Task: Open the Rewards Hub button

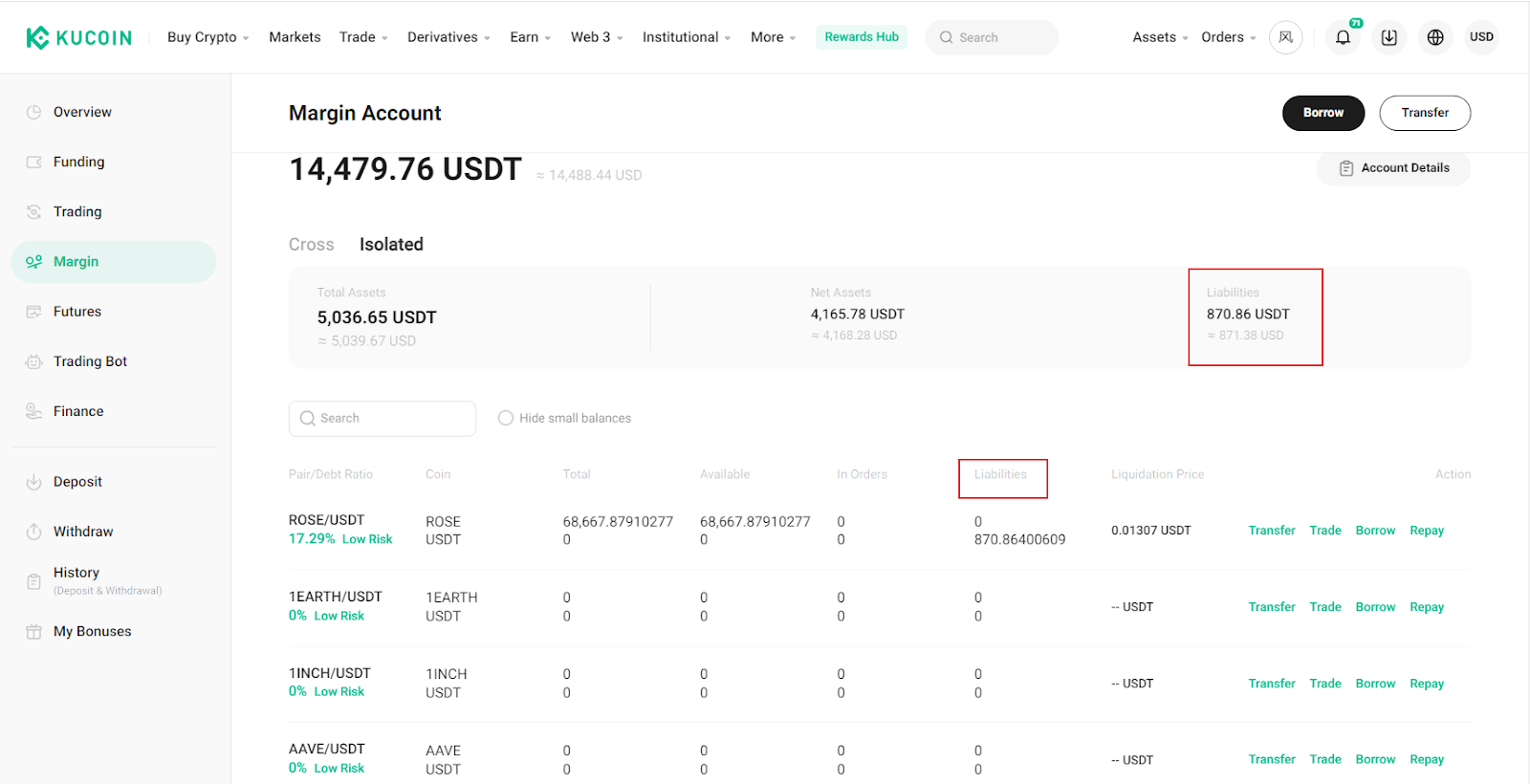Action: pos(862,37)
